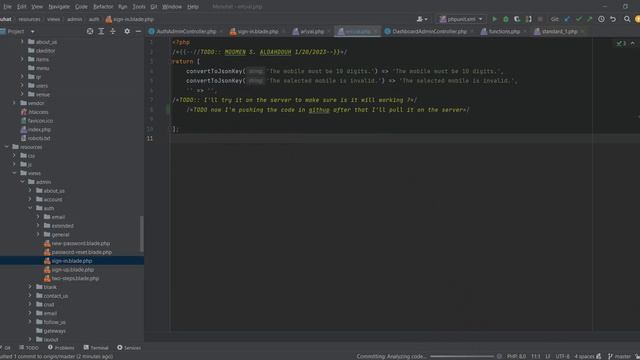Image resolution: width=640 pixels, height=360 pixels.
Task: Click the commit analyzing progress bar
Action: pyautogui.click(x=462, y=356)
